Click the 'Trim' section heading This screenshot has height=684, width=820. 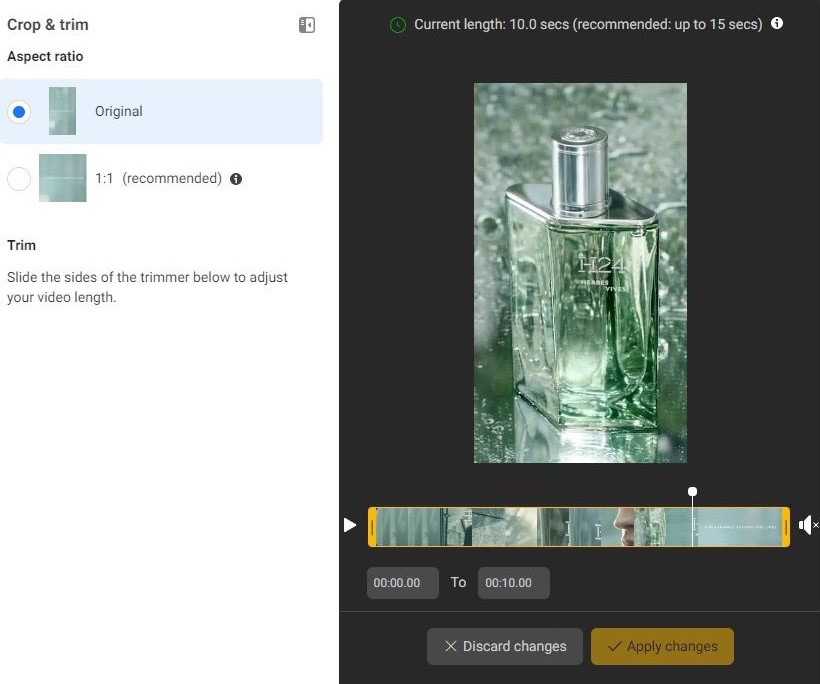pos(21,245)
